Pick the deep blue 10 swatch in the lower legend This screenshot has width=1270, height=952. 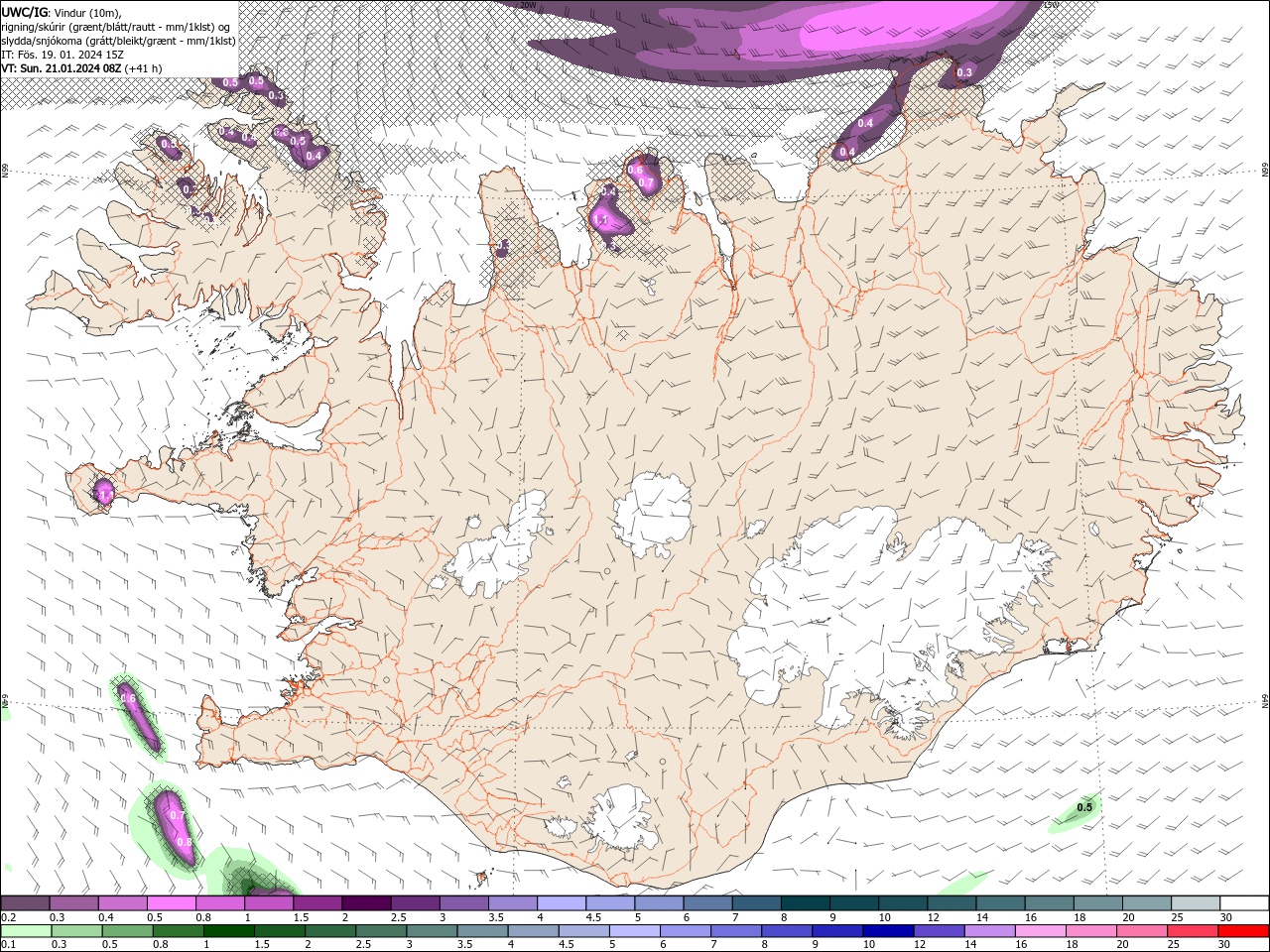point(888,931)
